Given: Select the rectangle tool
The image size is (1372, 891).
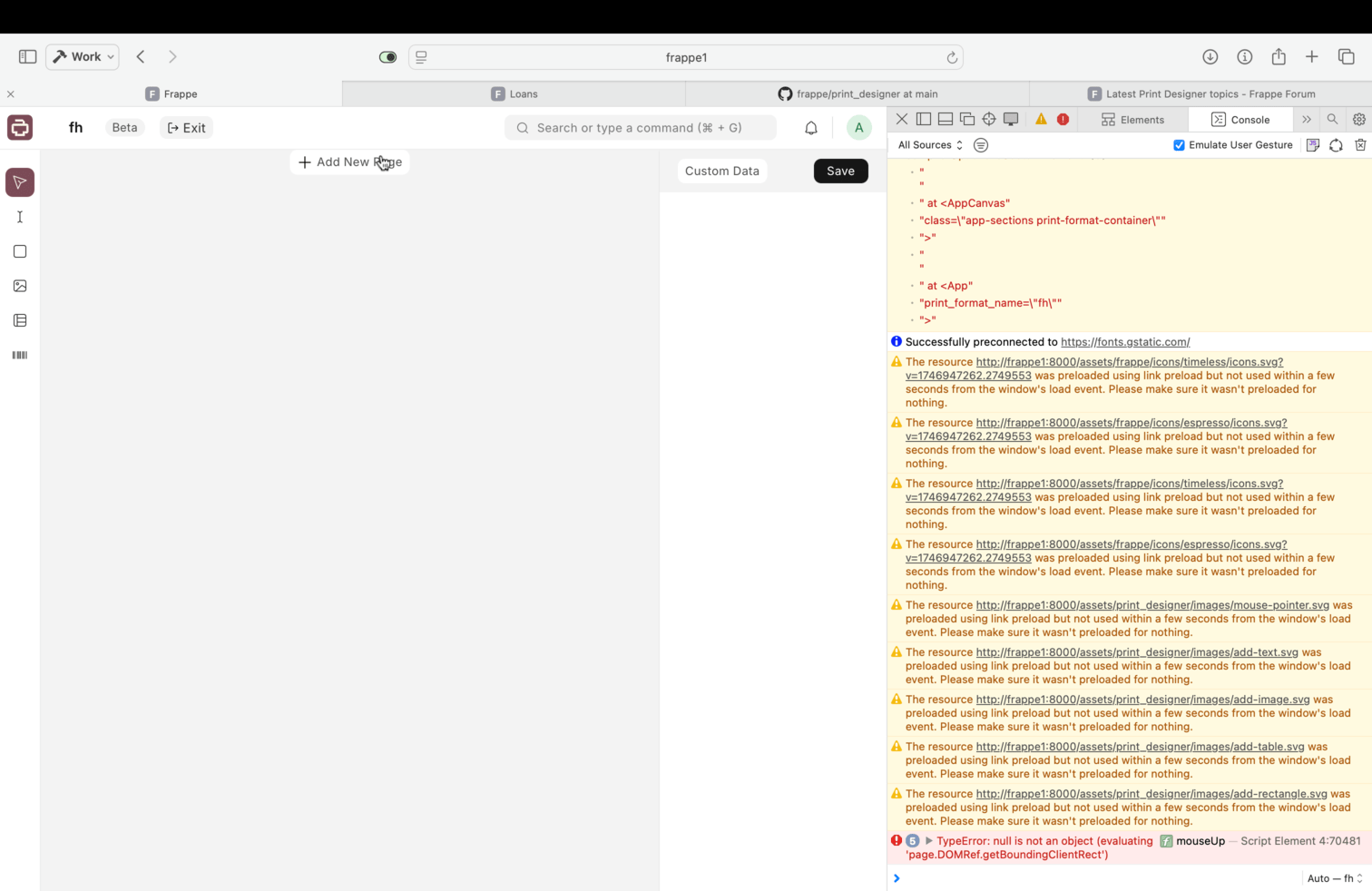Looking at the screenshot, I should [x=20, y=251].
